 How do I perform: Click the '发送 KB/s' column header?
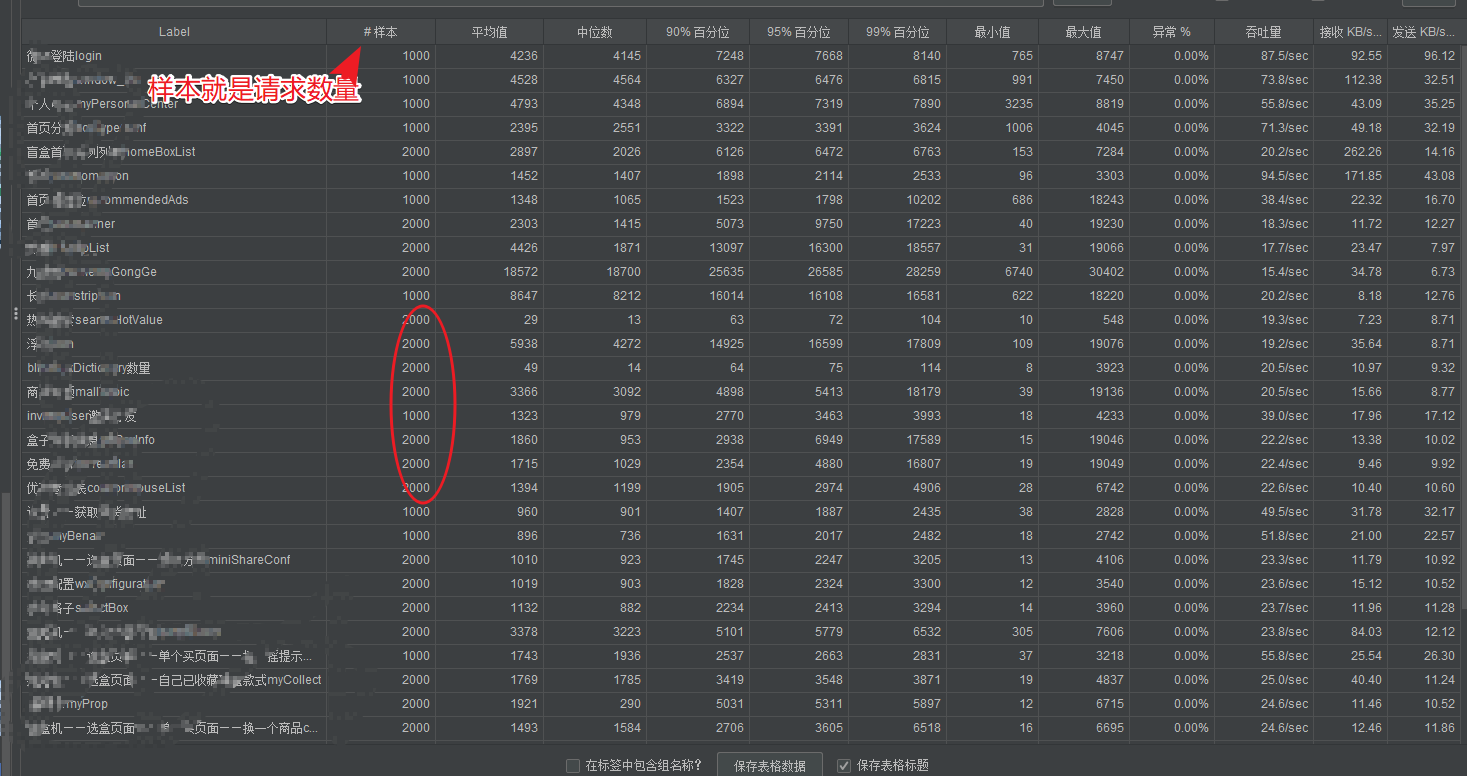(x=1423, y=32)
